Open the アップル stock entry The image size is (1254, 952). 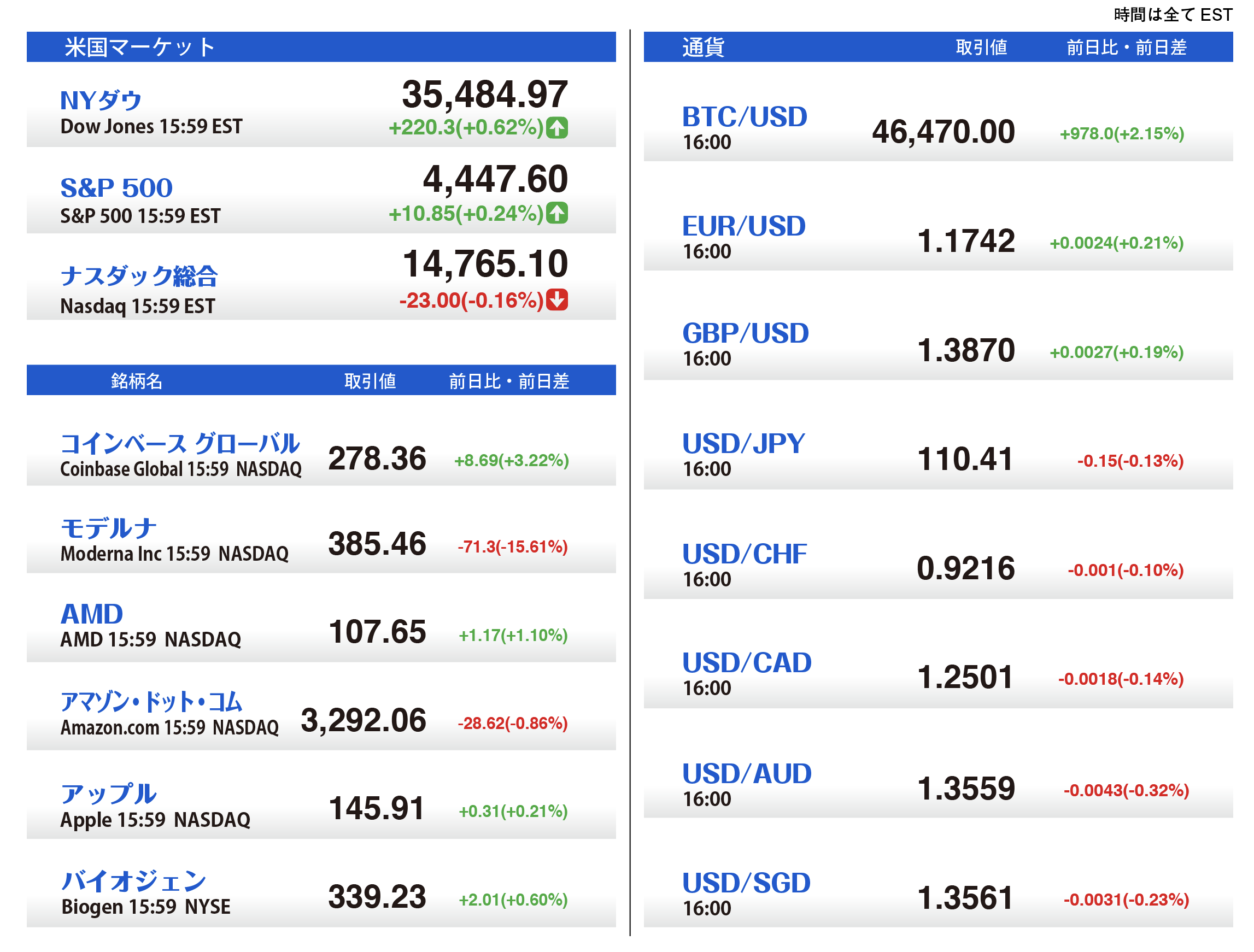click(x=108, y=794)
